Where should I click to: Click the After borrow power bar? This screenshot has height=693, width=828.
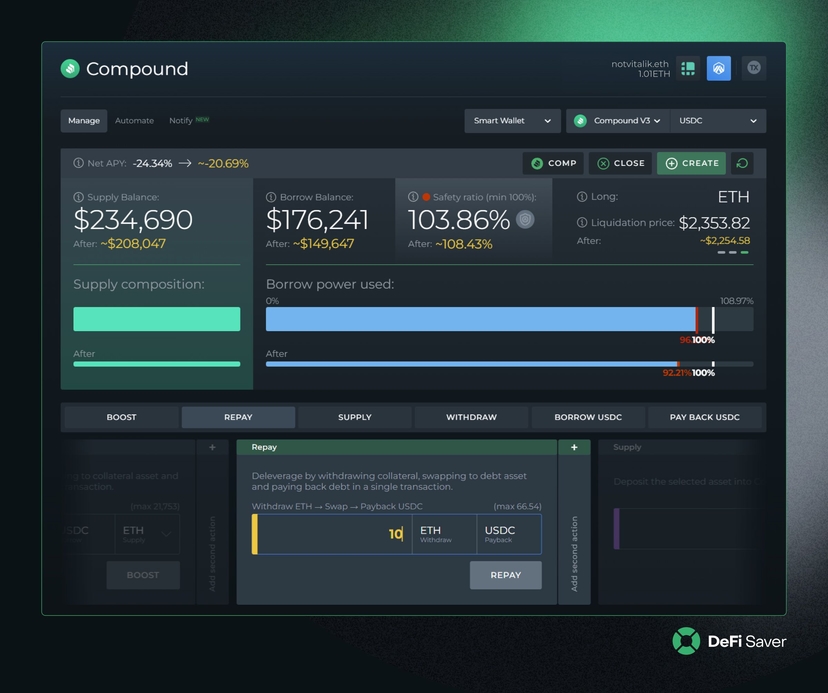[509, 364]
